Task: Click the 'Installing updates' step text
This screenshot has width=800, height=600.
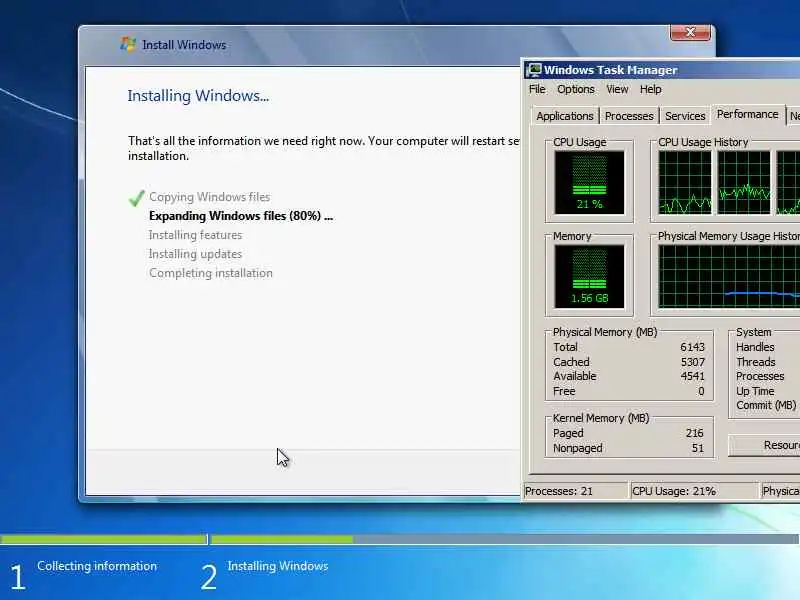Action: 195,254
